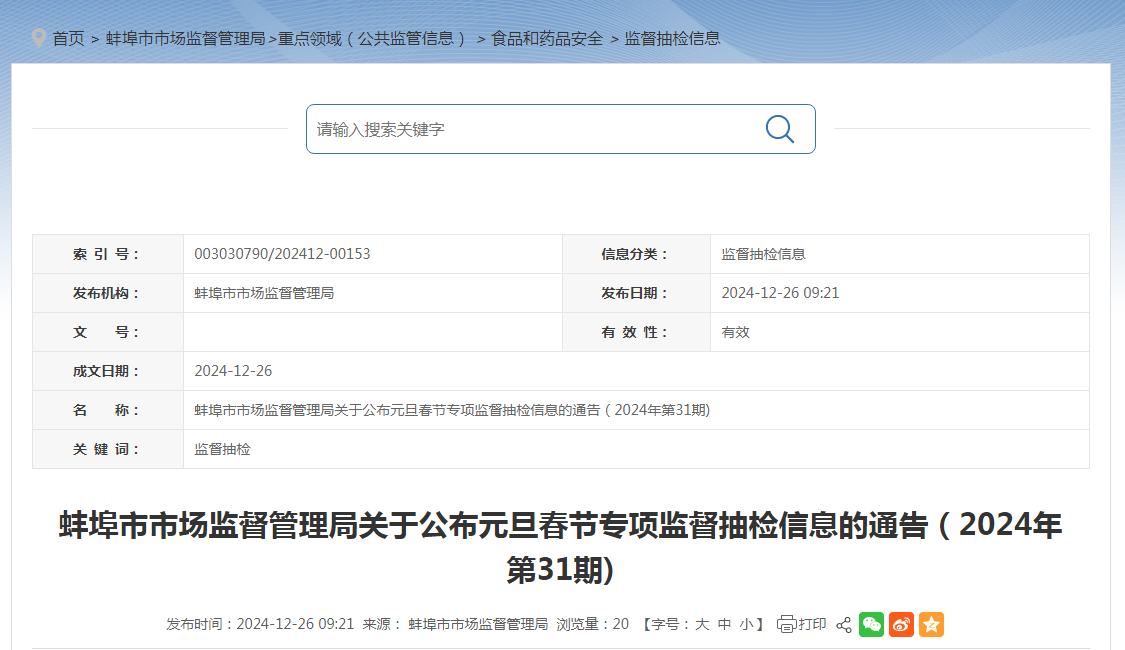The height and width of the screenshot is (650, 1125).
Task: Click the 有效性 label cell
Action: click(636, 332)
